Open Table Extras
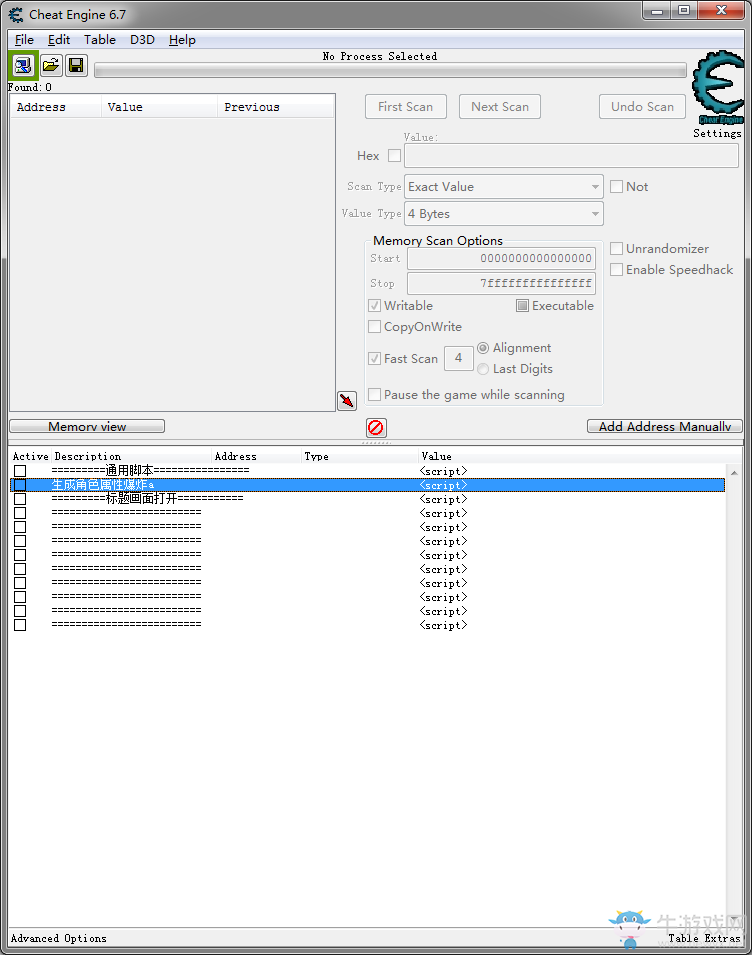 click(x=705, y=938)
